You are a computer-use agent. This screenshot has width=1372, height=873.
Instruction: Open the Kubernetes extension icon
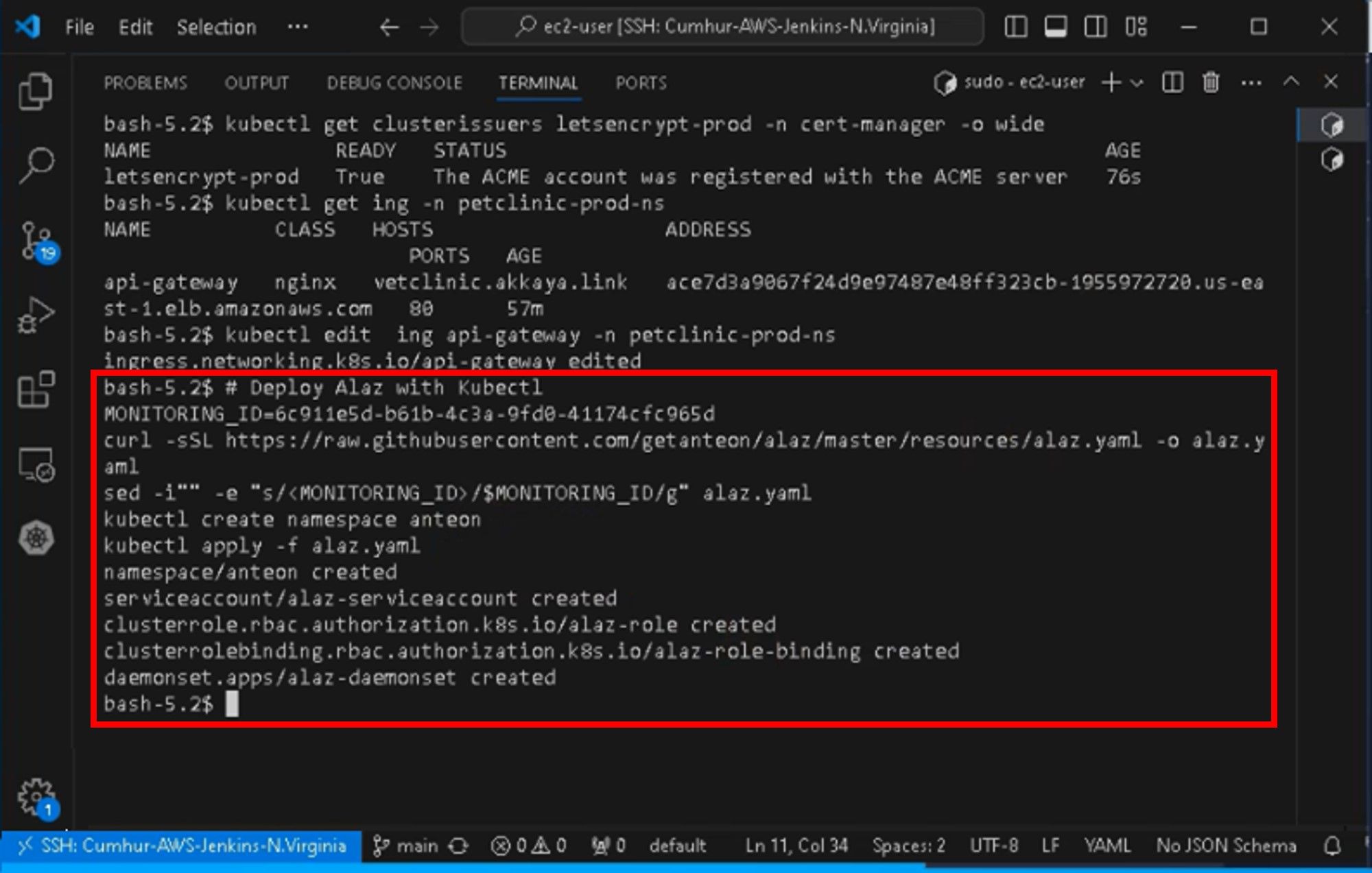36,538
